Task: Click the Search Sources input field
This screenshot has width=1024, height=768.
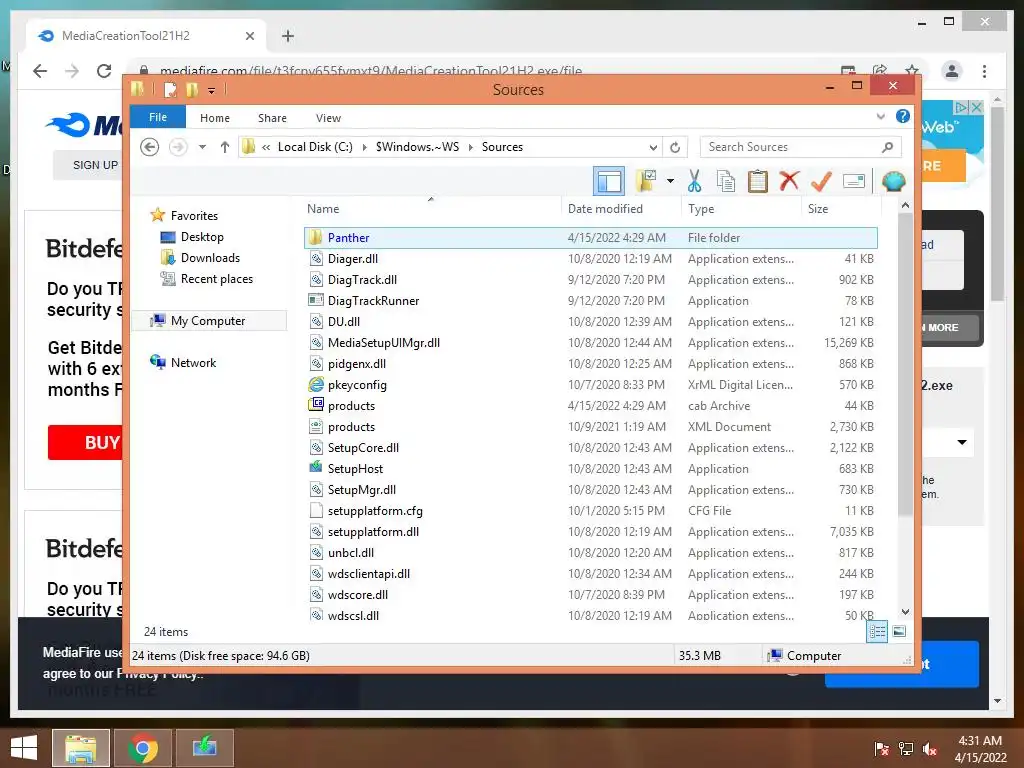Action: [x=792, y=147]
